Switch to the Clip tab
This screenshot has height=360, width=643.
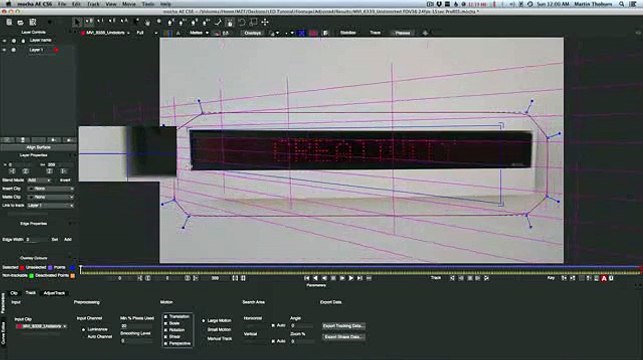click(14, 293)
